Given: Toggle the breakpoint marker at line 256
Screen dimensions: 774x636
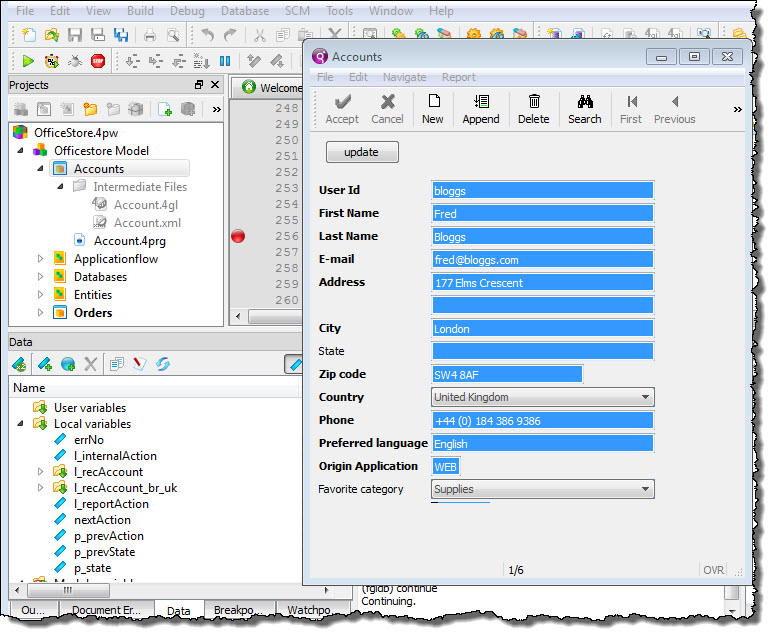Looking at the screenshot, I should click(238, 236).
